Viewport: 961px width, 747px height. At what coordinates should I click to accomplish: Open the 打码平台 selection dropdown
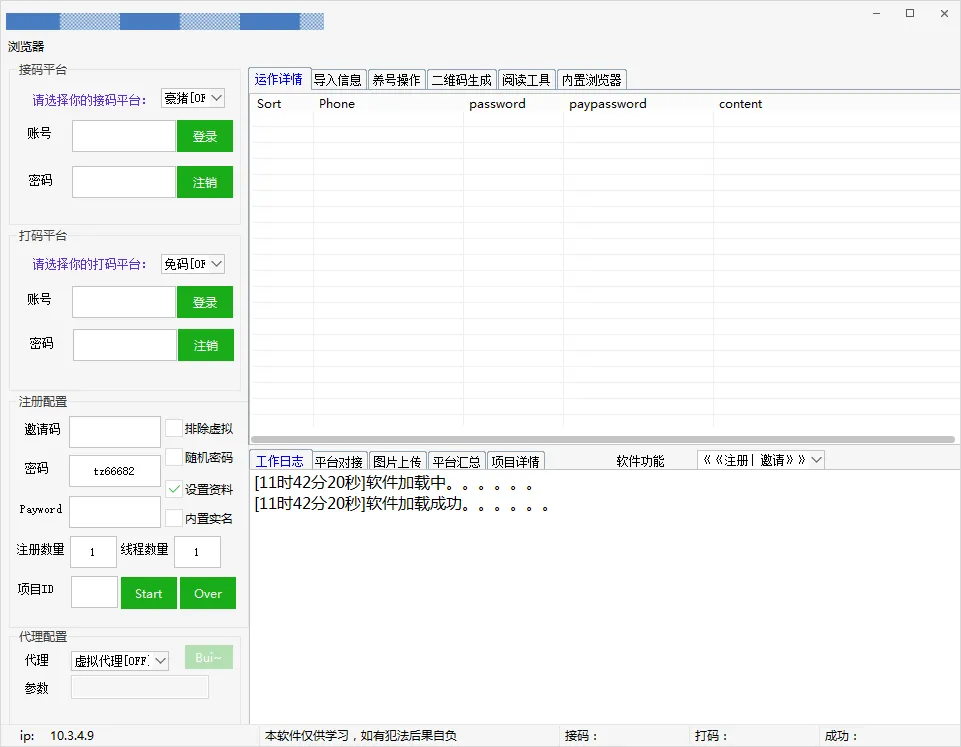193,264
